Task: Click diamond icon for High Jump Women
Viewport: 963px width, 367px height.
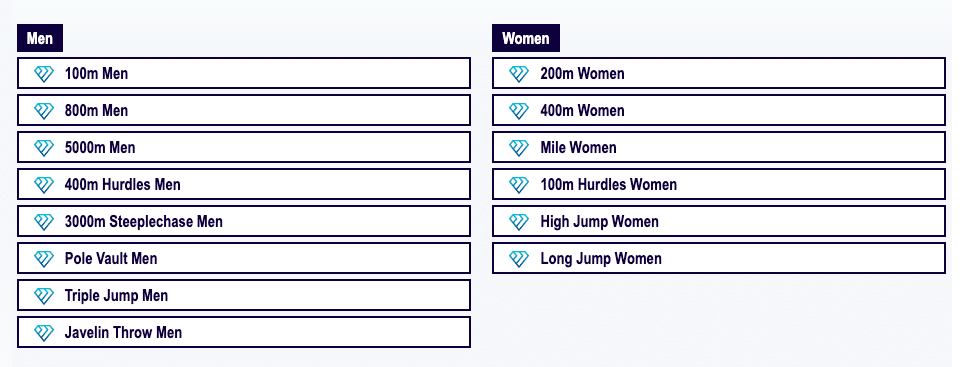Action: pos(519,222)
